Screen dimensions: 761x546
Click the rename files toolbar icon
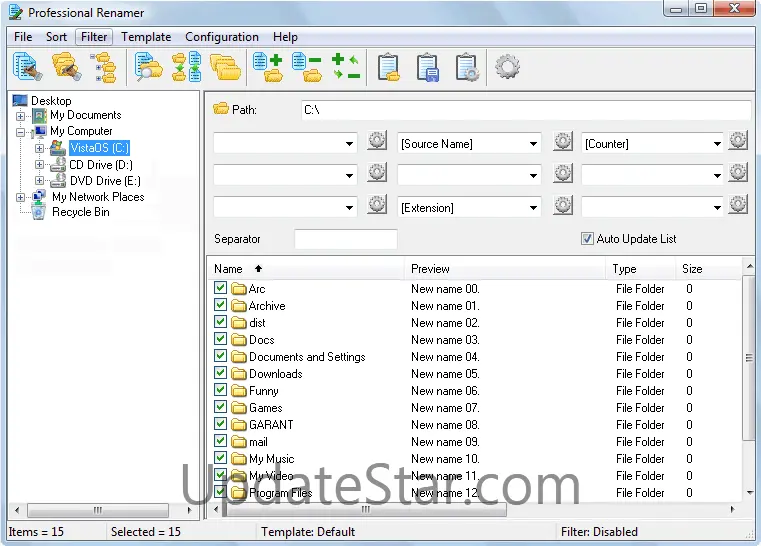click(x=28, y=66)
